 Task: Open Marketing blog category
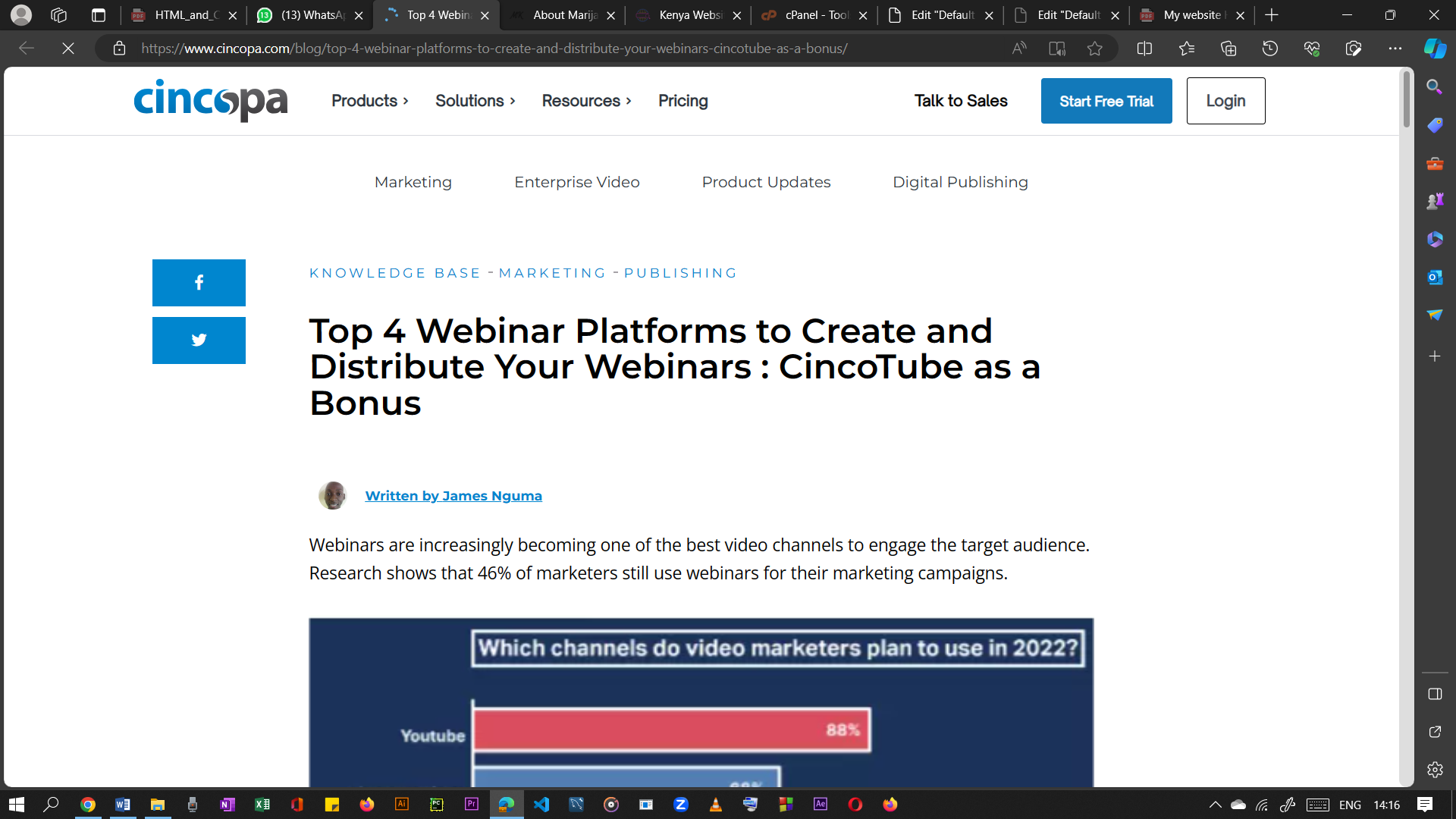click(413, 183)
